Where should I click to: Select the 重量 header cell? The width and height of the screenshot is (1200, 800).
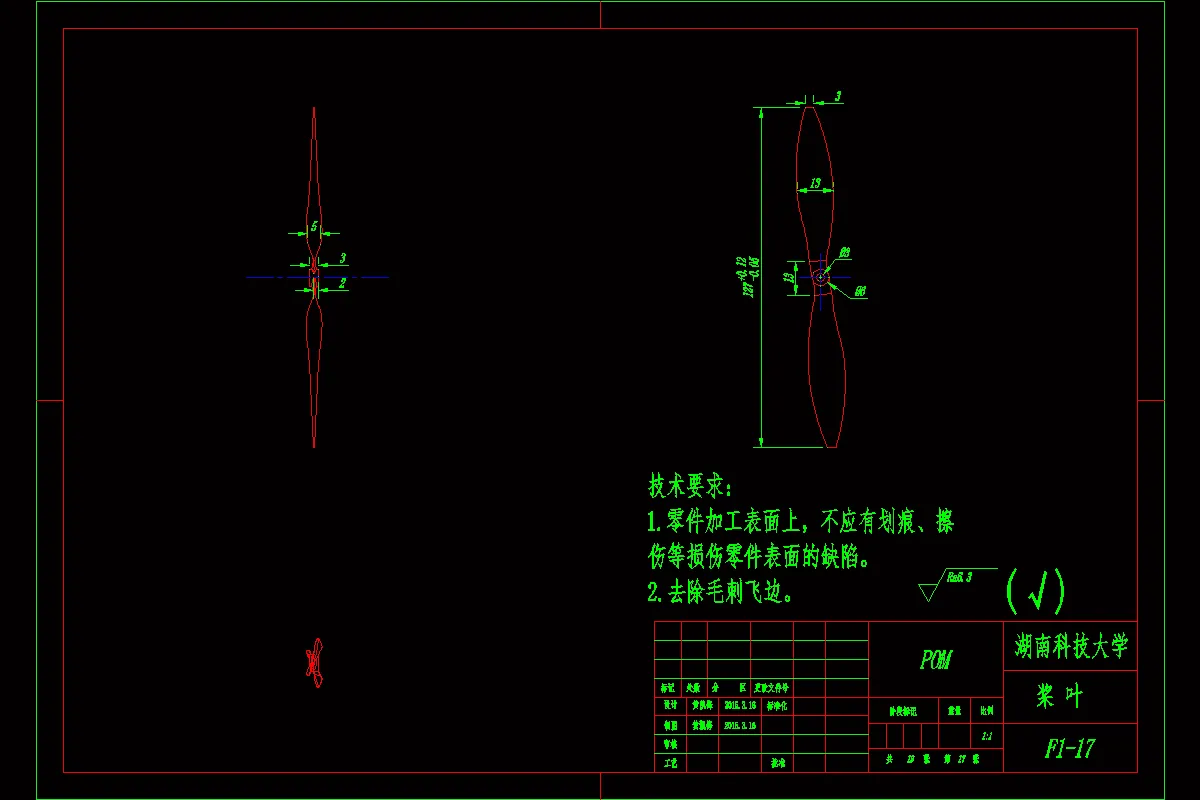(954, 711)
